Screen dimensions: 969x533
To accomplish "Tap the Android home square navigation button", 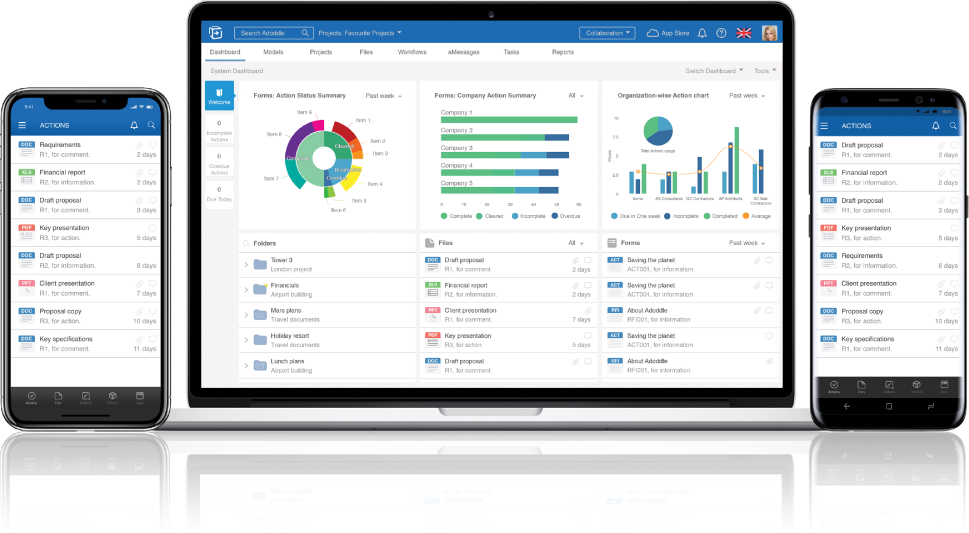I will 889,406.
